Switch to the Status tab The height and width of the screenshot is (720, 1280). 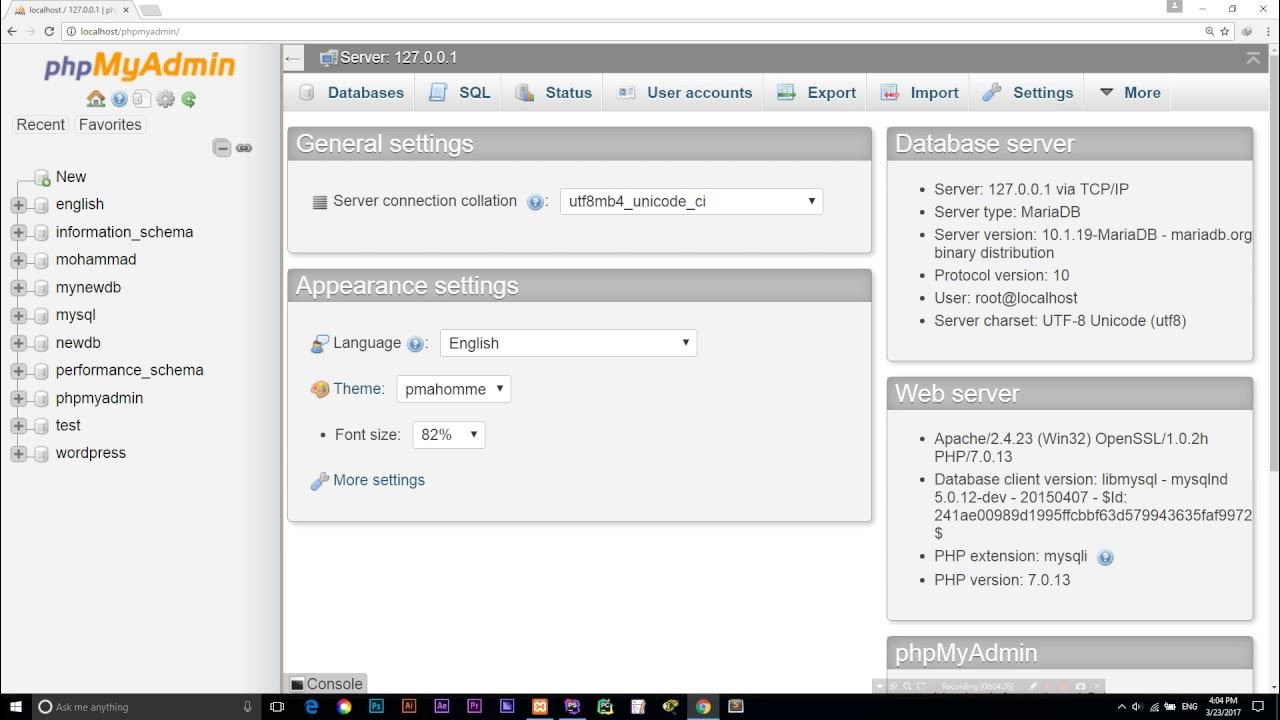(x=554, y=93)
